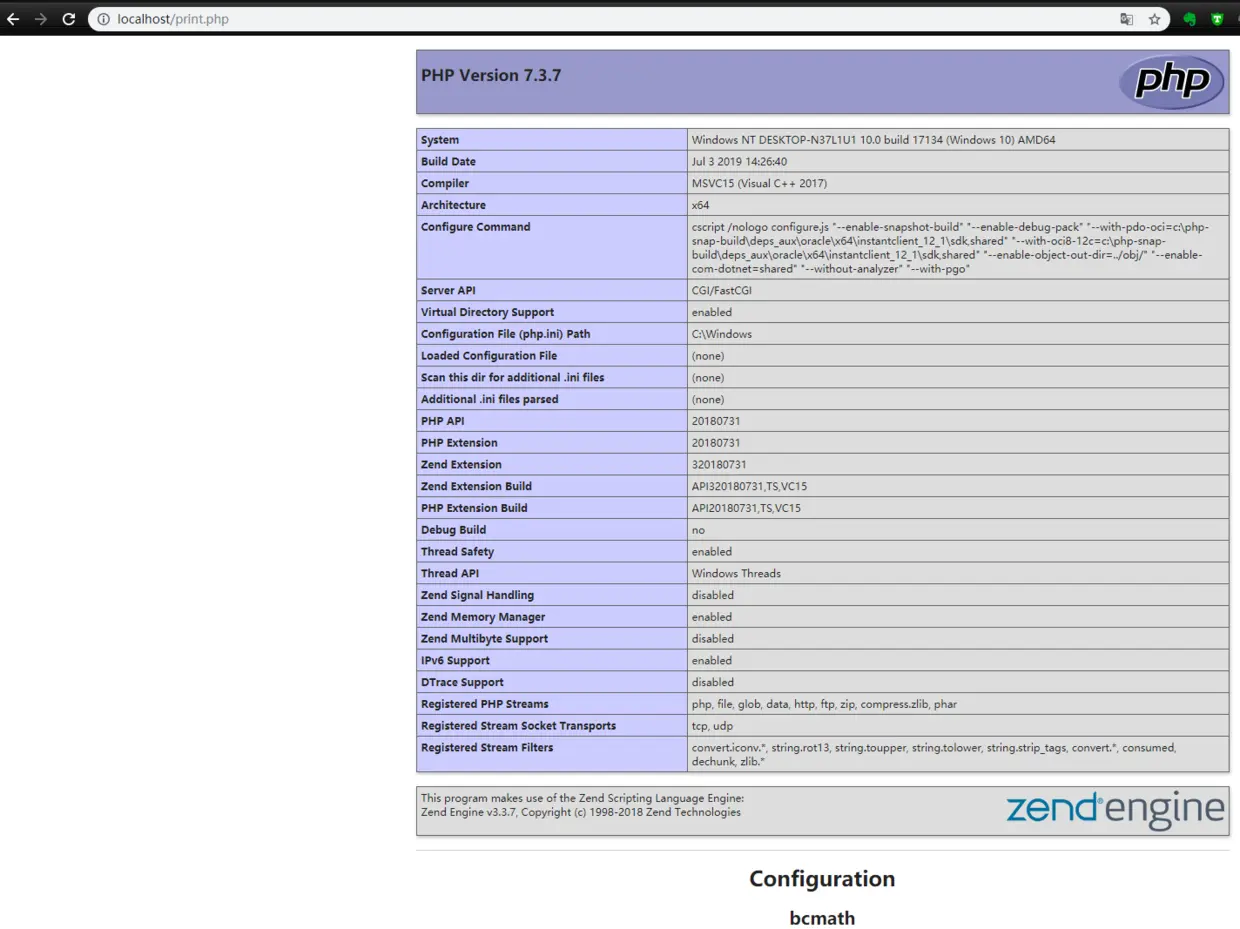Viewport: 1240px width, 929px height.
Task: Click the Build Date label cell
Action: coord(552,161)
